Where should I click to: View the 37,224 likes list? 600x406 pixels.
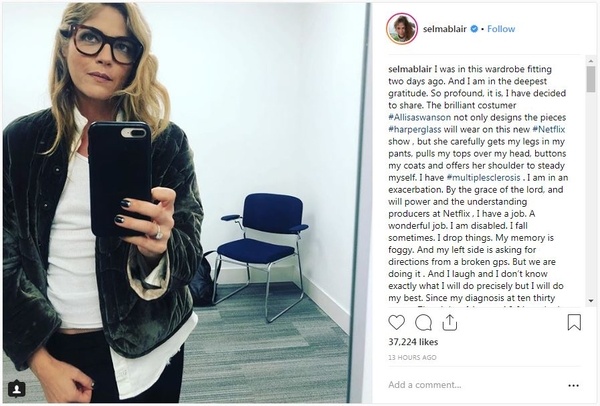pyautogui.click(x=413, y=342)
